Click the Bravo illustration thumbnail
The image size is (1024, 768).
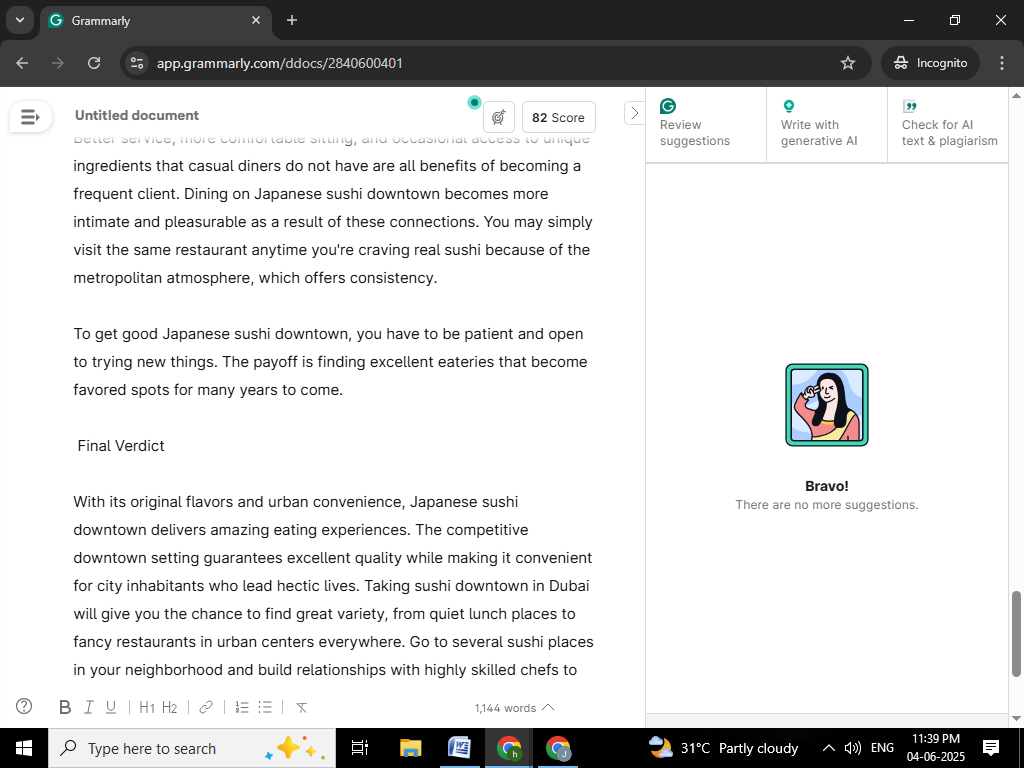pos(827,405)
